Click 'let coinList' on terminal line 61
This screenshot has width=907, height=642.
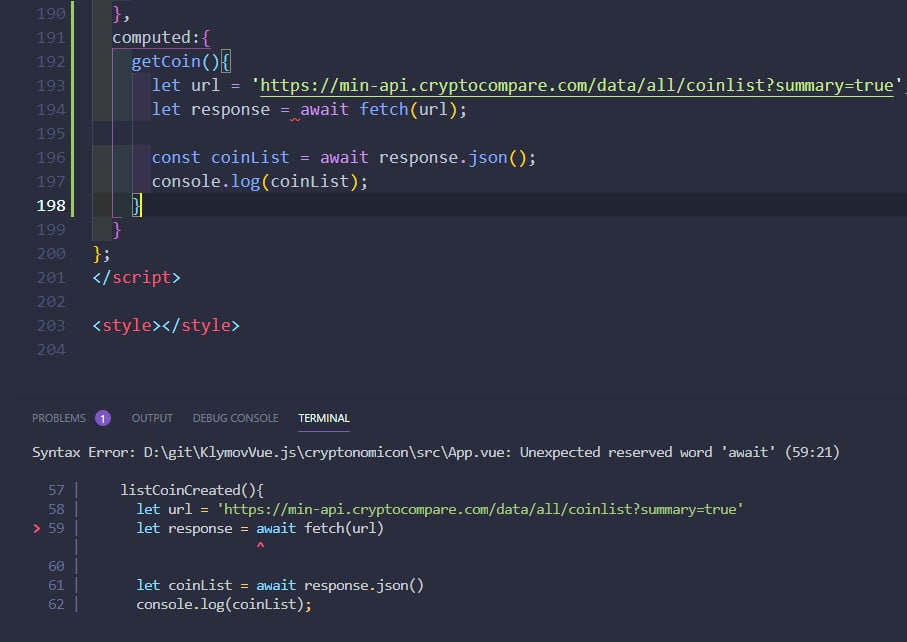(184, 585)
